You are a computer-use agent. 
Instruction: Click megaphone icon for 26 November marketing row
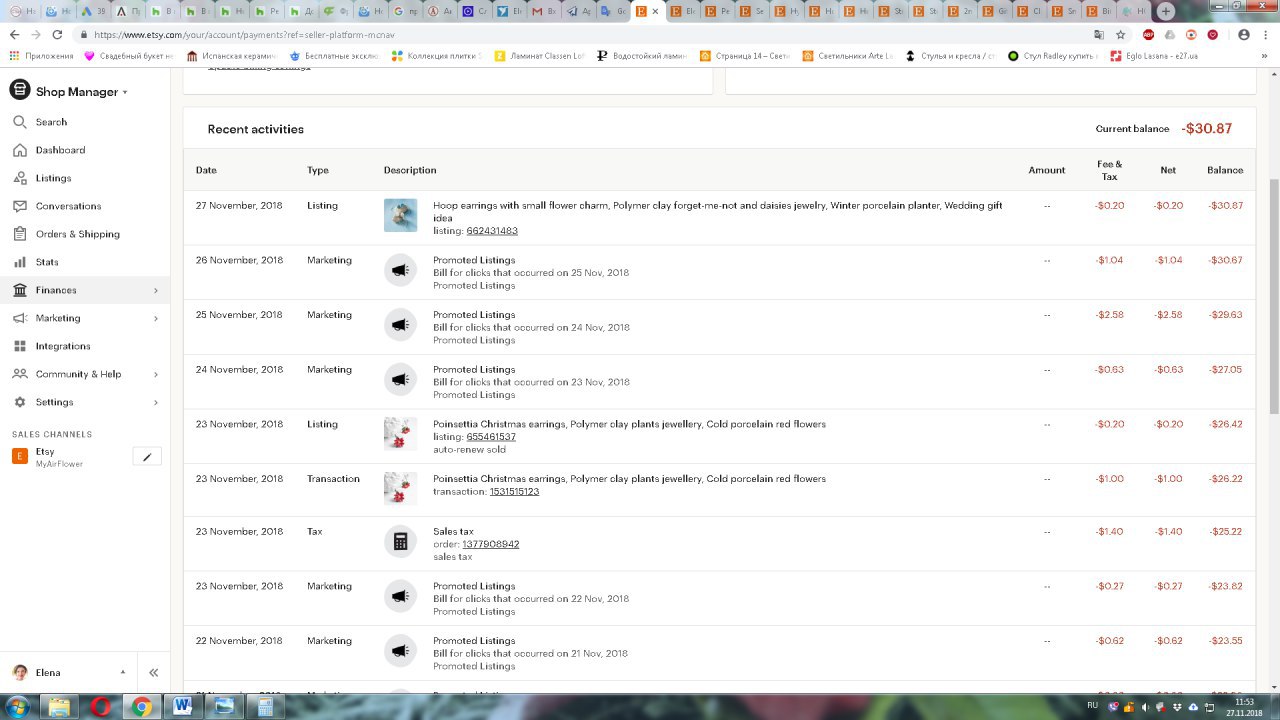400,270
